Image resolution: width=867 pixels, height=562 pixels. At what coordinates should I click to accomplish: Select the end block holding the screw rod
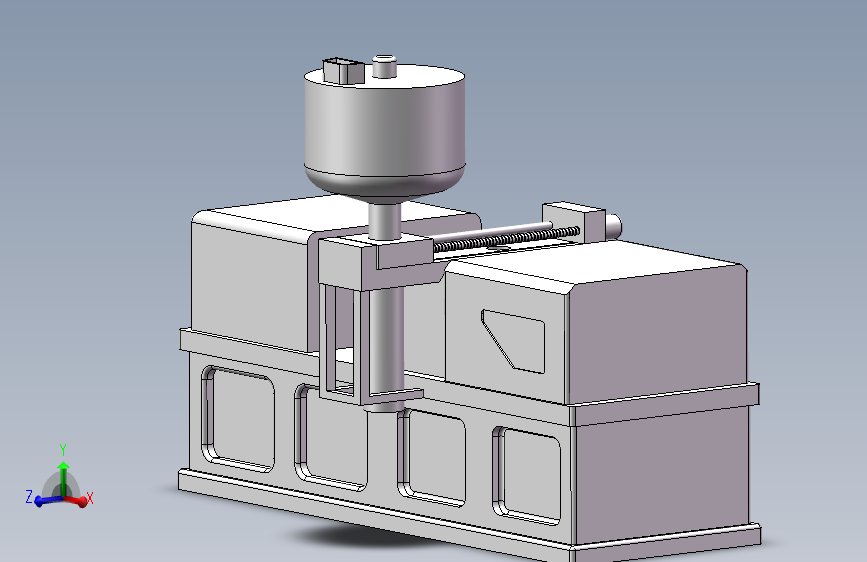click(x=574, y=221)
